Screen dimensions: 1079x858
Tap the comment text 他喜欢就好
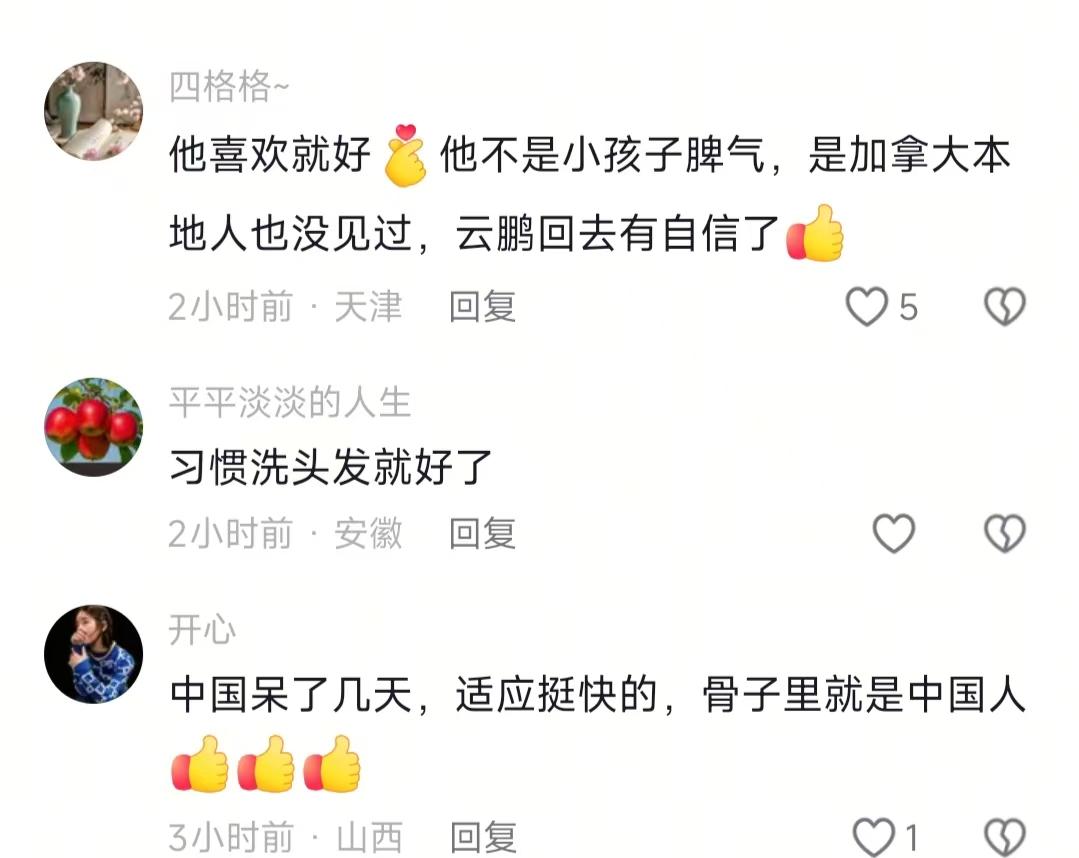pos(270,153)
